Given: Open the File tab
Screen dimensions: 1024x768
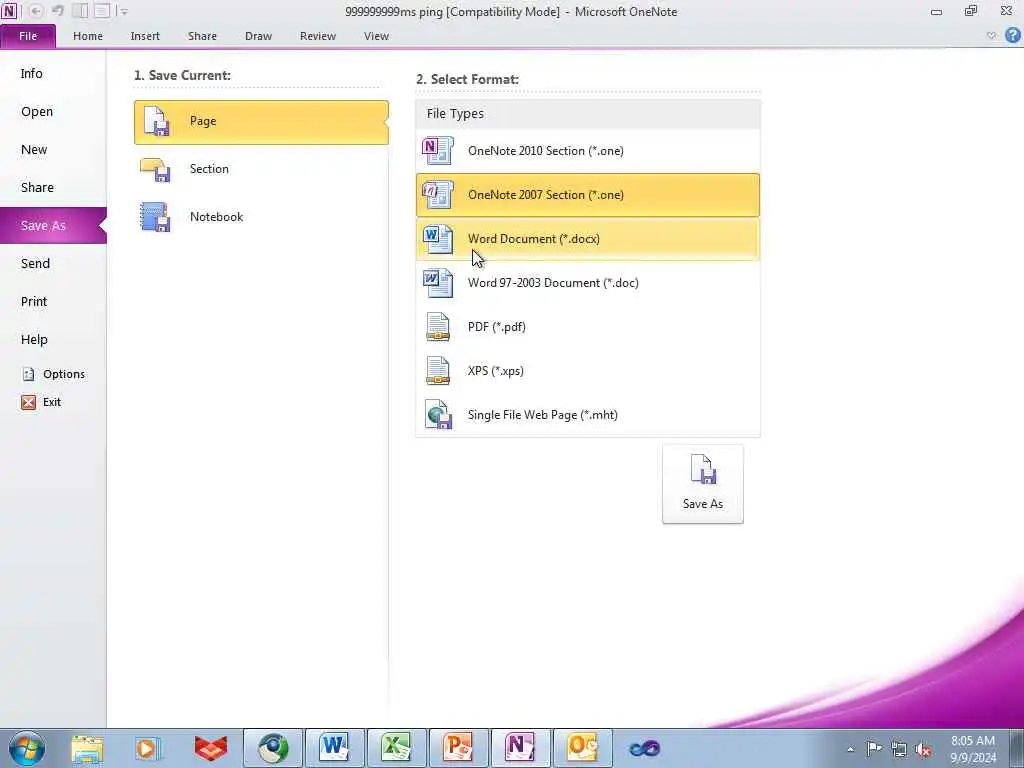Looking at the screenshot, I should point(28,36).
